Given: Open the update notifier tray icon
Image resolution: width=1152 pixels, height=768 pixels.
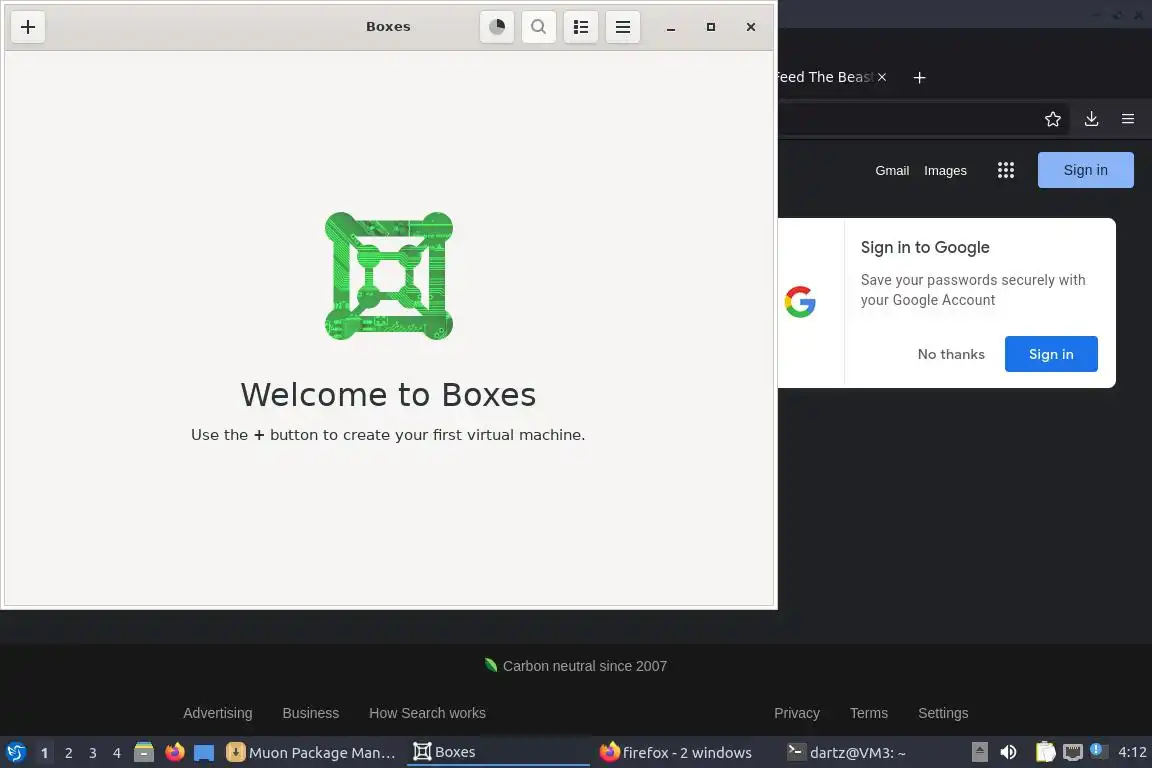Looking at the screenshot, I should [x=1098, y=750].
